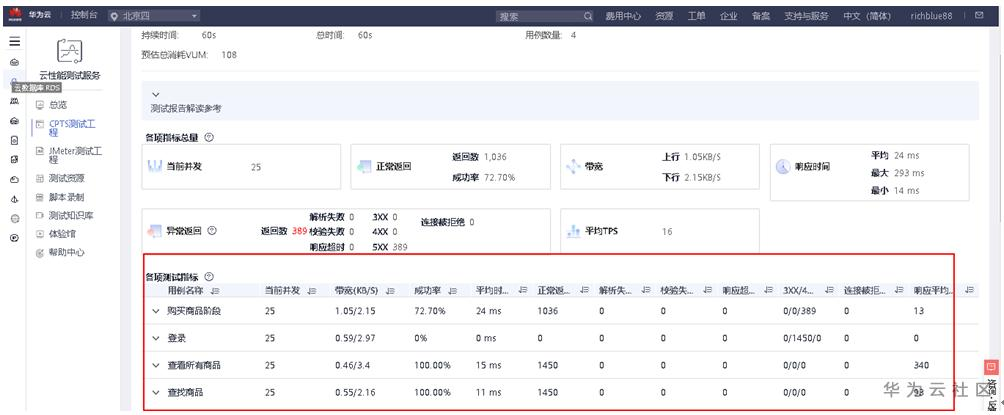Sort by the 解析失 column sort icon
This screenshot has height=415, width=1004.
[x=646, y=291]
